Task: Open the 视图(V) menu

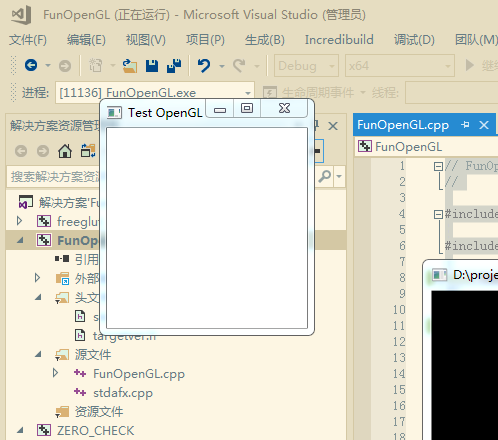Action: coord(146,40)
